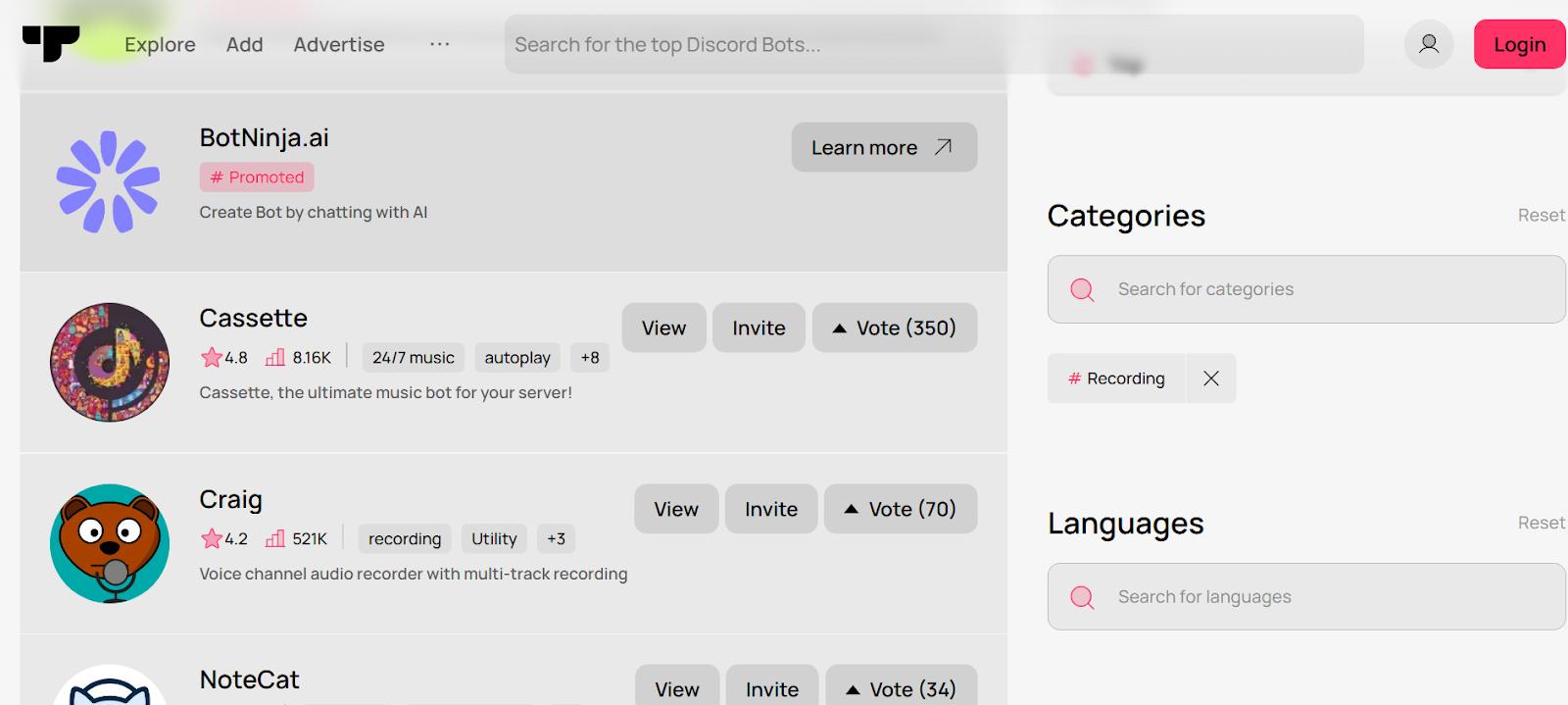Select the recording tag on Craig
This screenshot has width=1568, height=705.
pyautogui.click(x=404, y=538)
